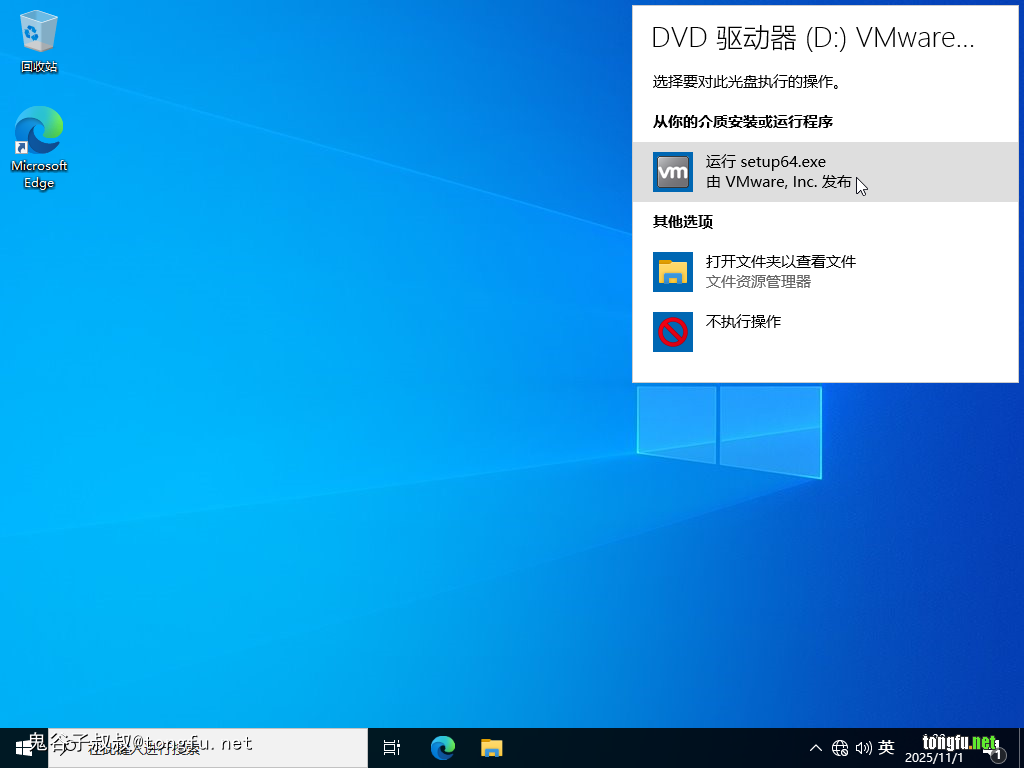Click the volume speaker icon
Image resolution: width=1024 pixels, height=768 pixels.
click(x=863, y=748)
